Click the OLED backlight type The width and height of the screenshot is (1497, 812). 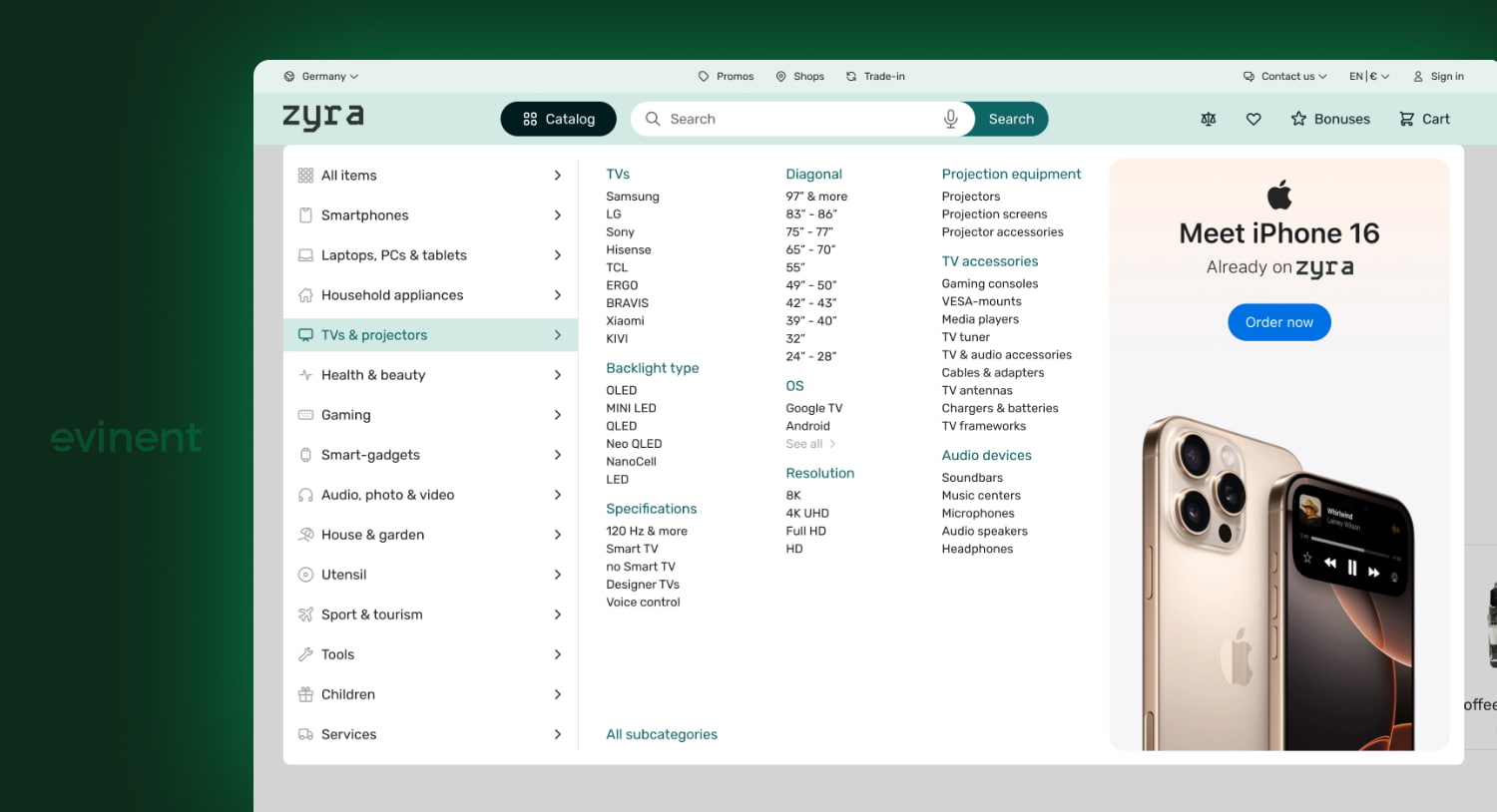click(621, 390)
